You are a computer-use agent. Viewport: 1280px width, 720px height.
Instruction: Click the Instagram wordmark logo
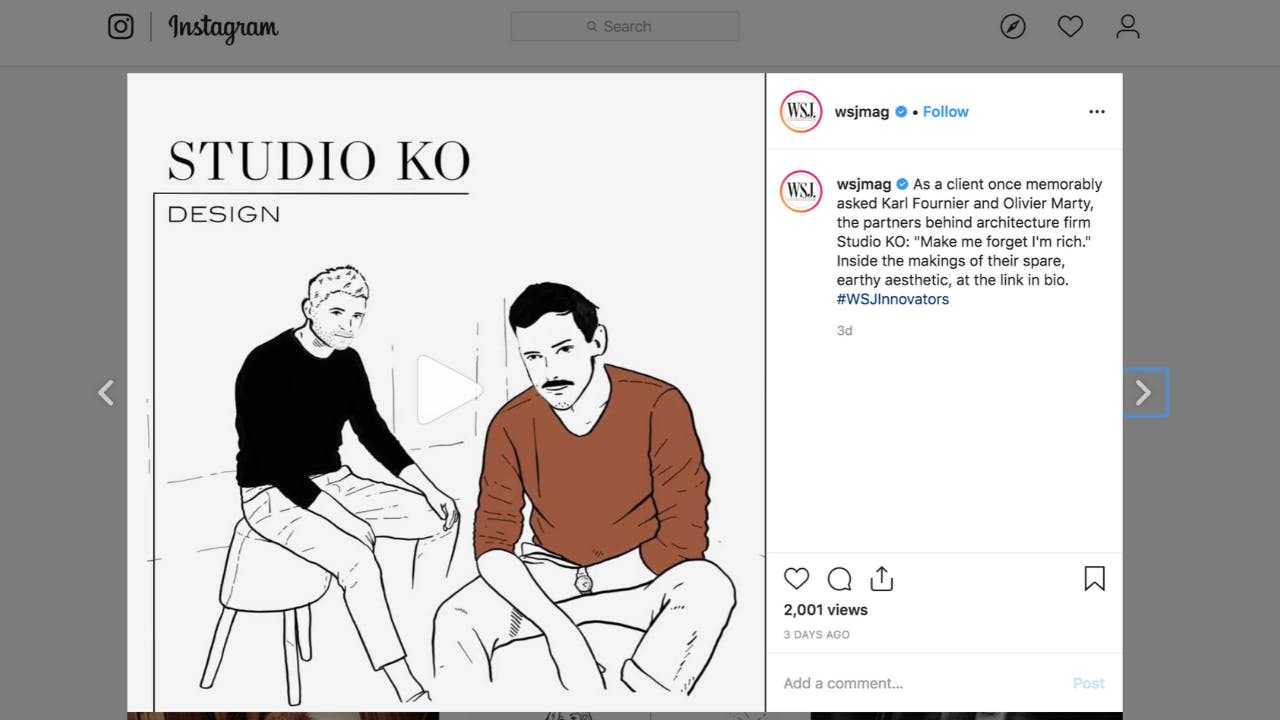[223, 28]
